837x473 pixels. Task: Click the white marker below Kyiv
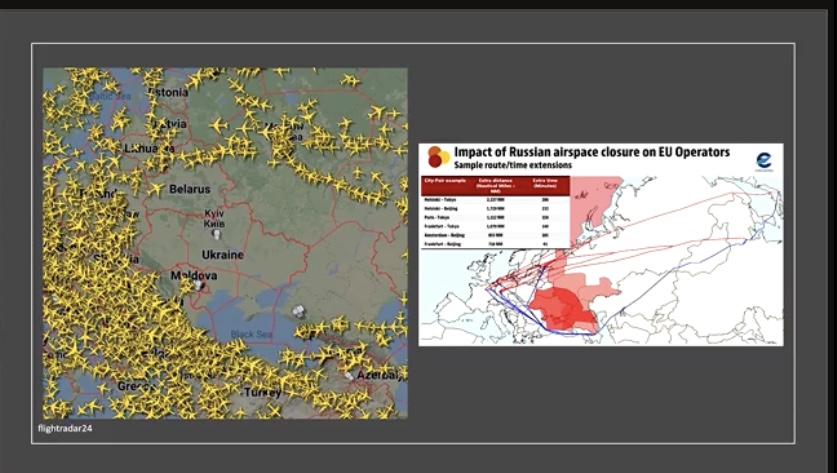(216, 234)
